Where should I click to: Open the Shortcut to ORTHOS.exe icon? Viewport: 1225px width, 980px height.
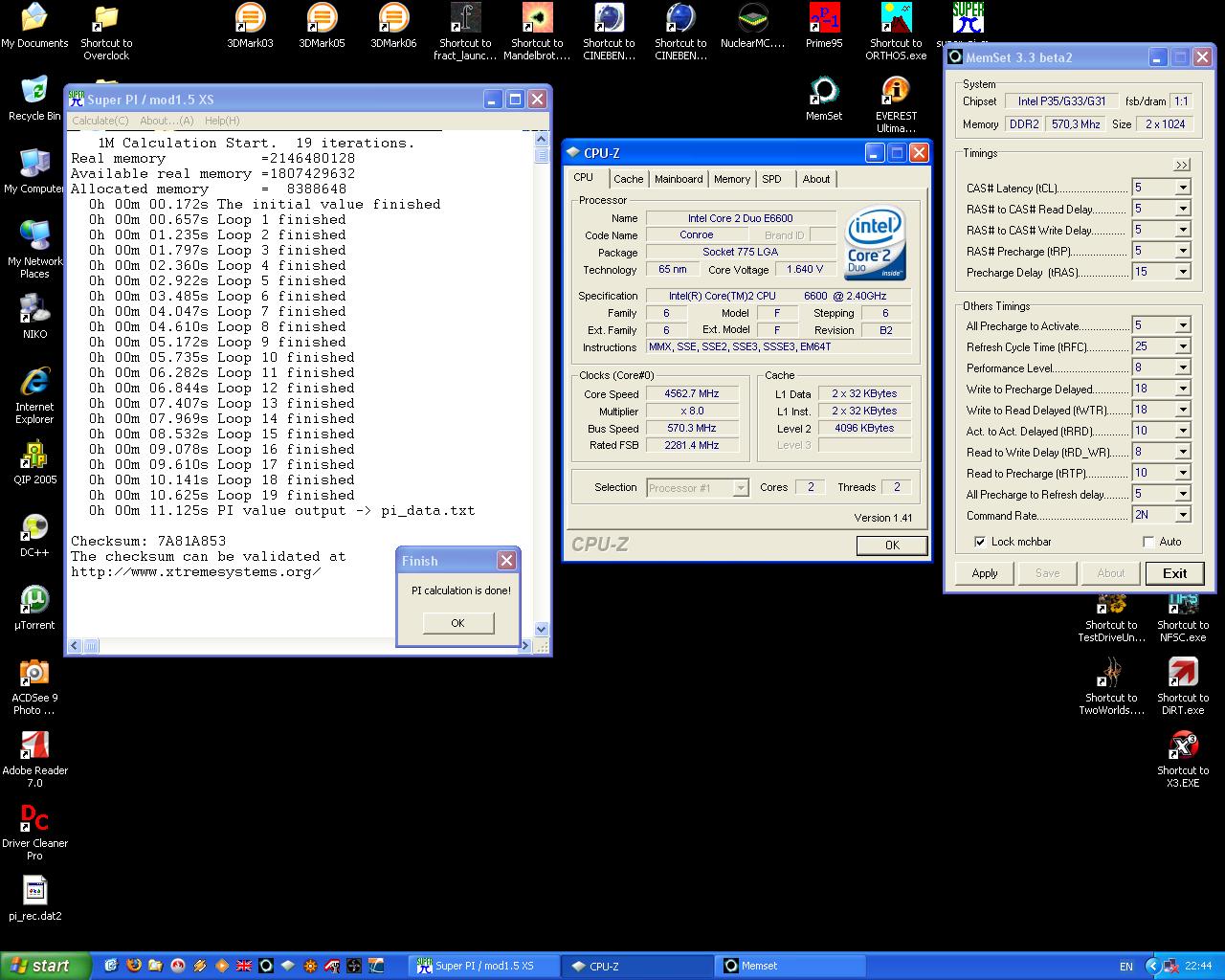pyautogui.click(x=896, y=32)
